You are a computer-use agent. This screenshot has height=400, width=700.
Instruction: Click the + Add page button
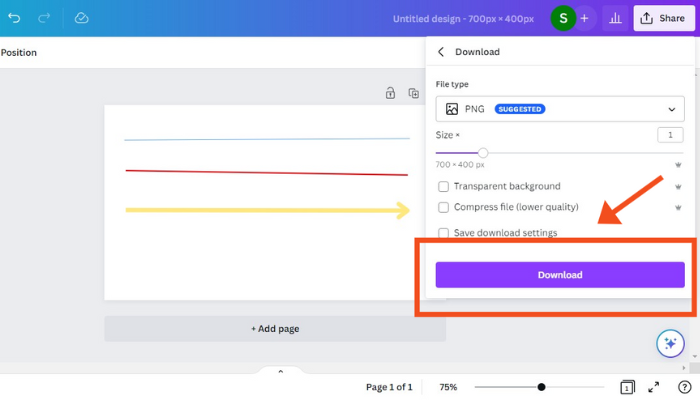pyautogui.click(x=275, y=329)
